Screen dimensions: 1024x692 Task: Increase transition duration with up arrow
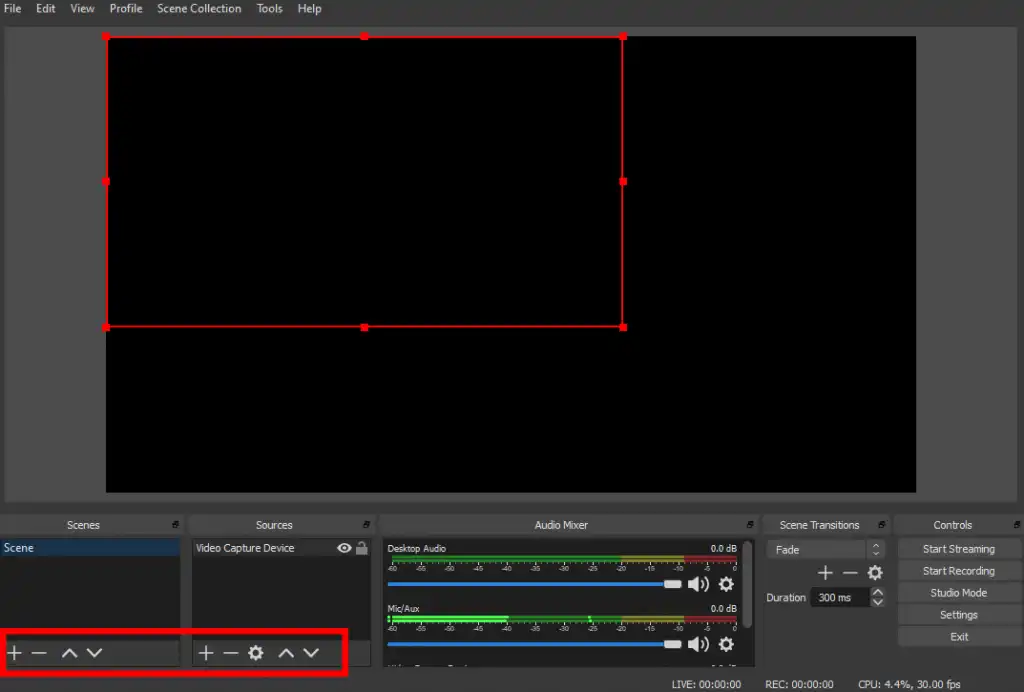tap(878, 593)
